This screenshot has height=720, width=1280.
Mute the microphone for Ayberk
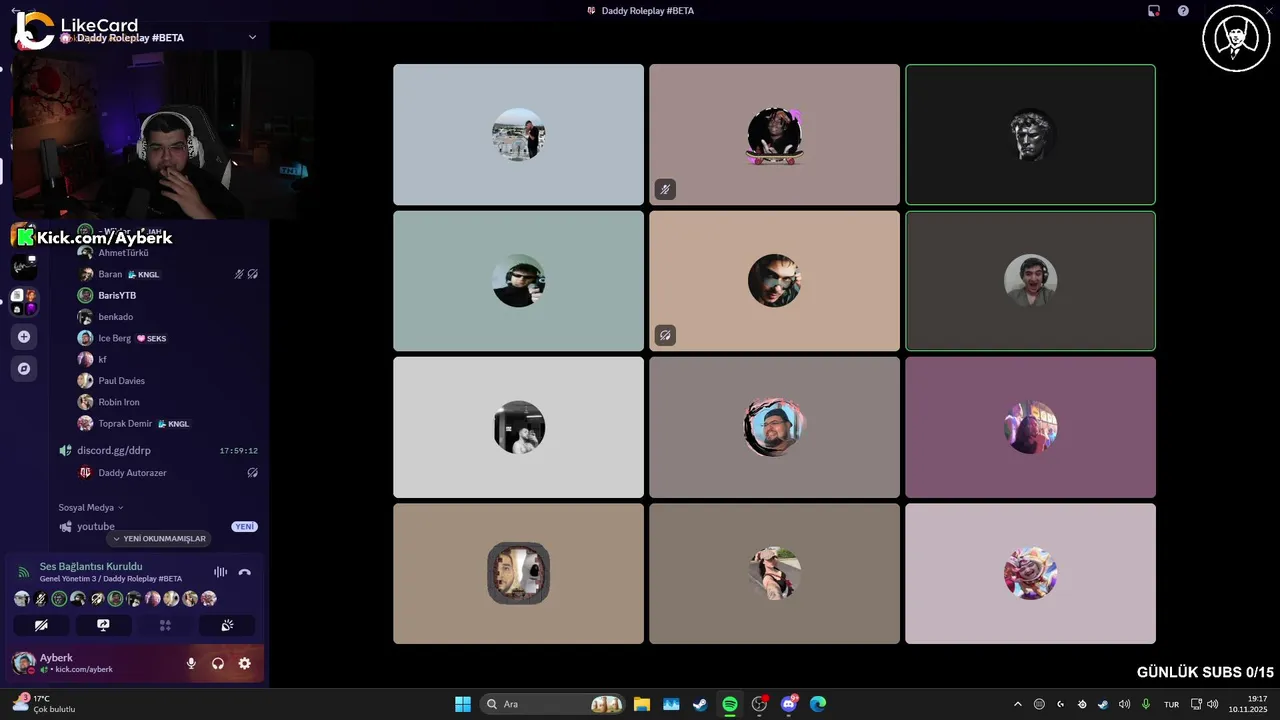coord(191,663)
